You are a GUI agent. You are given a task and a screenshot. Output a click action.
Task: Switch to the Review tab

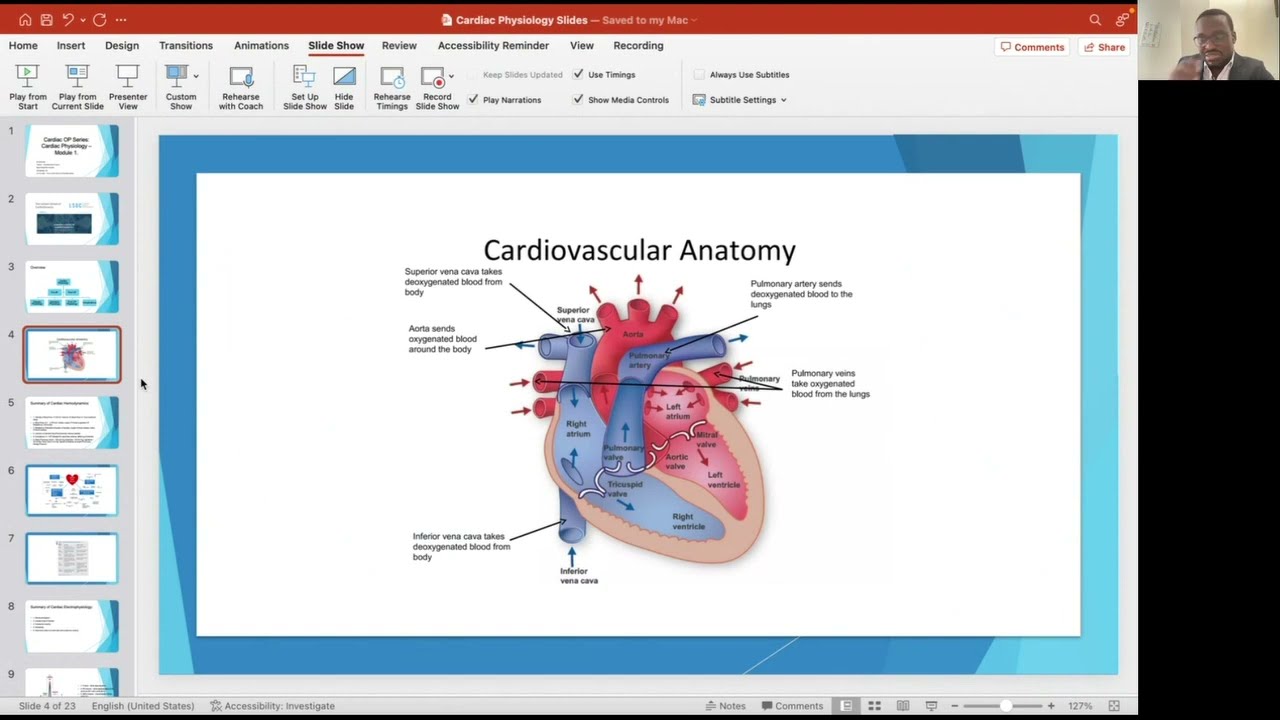[x=399, y=46]
